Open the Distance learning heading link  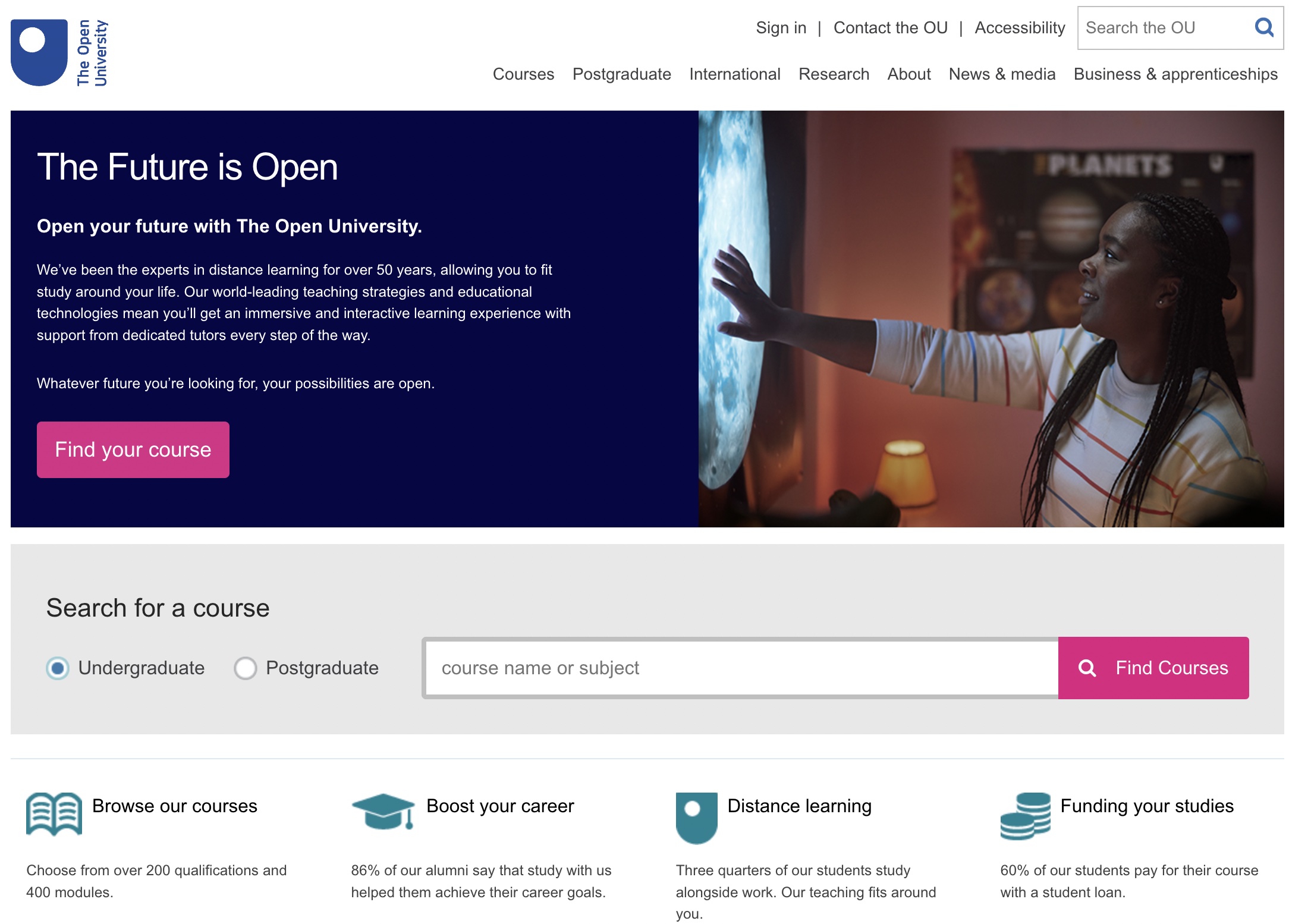pyautogui.click(x=800, y=806)
